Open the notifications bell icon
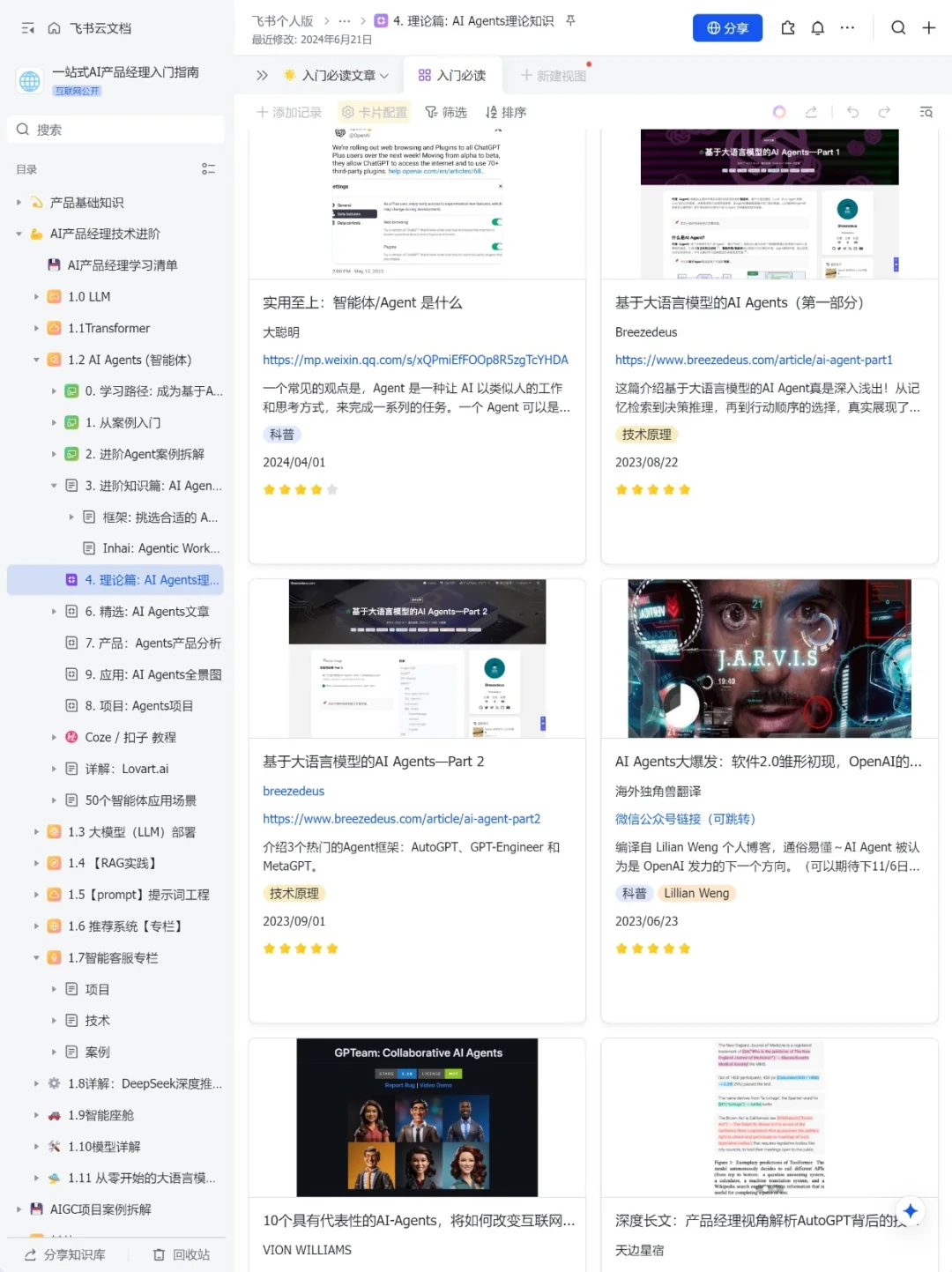 point(817,27)
